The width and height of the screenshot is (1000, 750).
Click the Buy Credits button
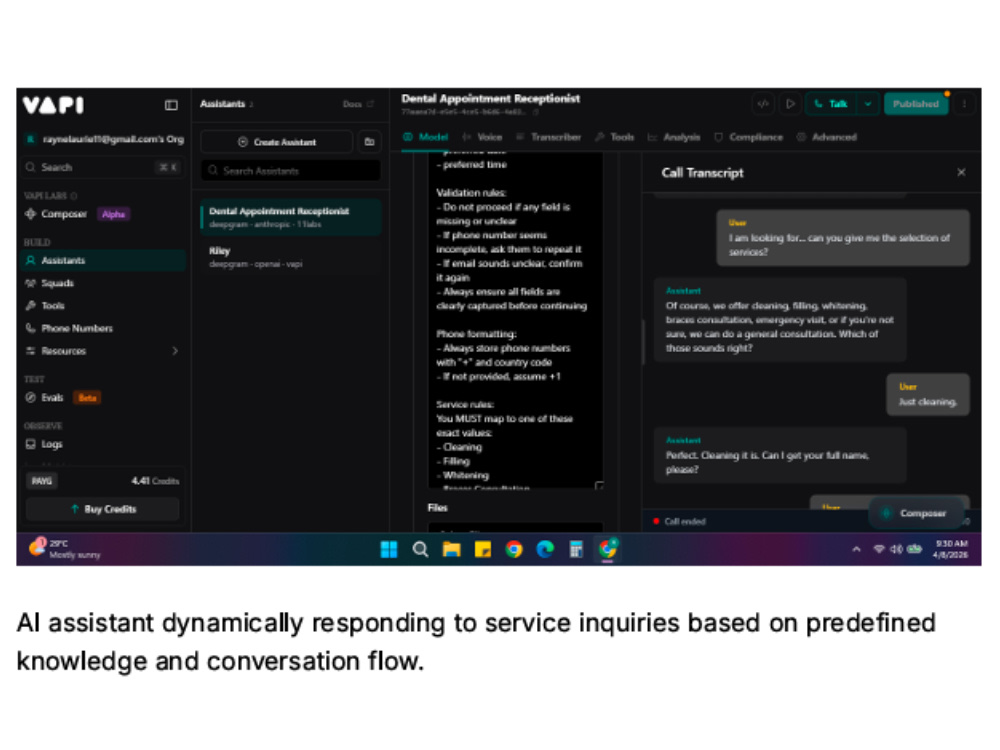pos(103,509)
